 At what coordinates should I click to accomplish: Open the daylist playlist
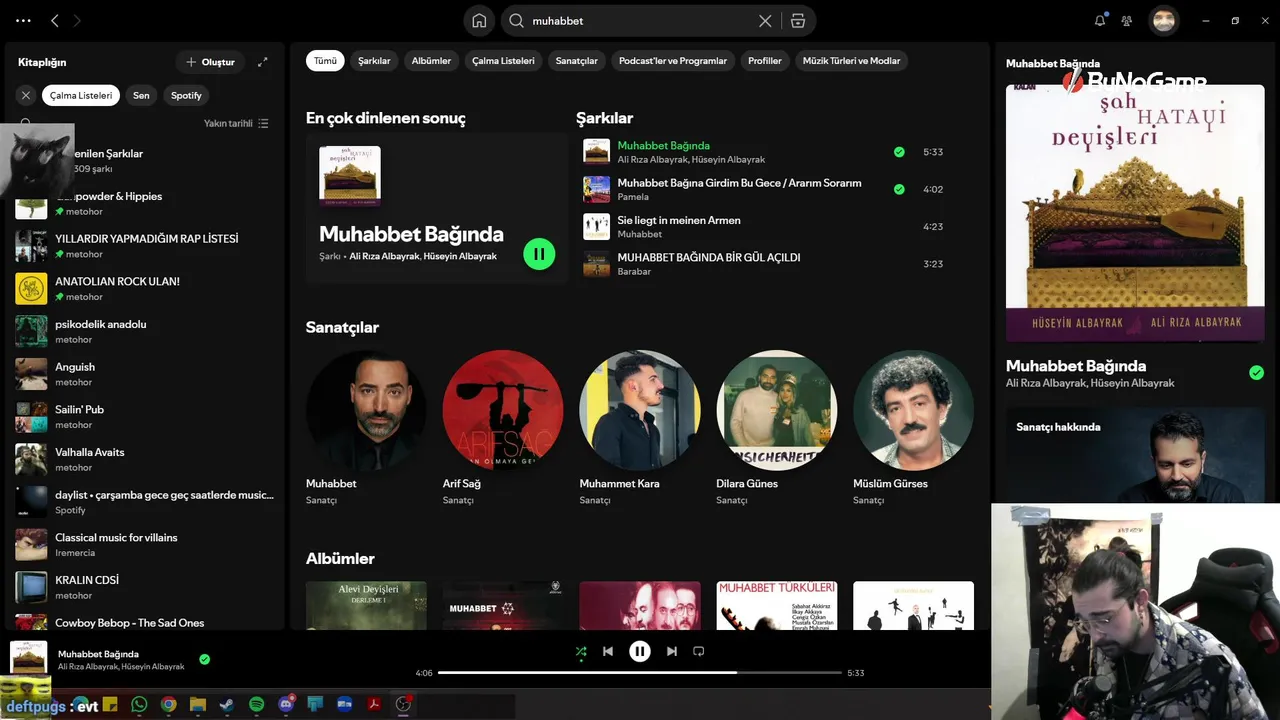pos(145,502)
